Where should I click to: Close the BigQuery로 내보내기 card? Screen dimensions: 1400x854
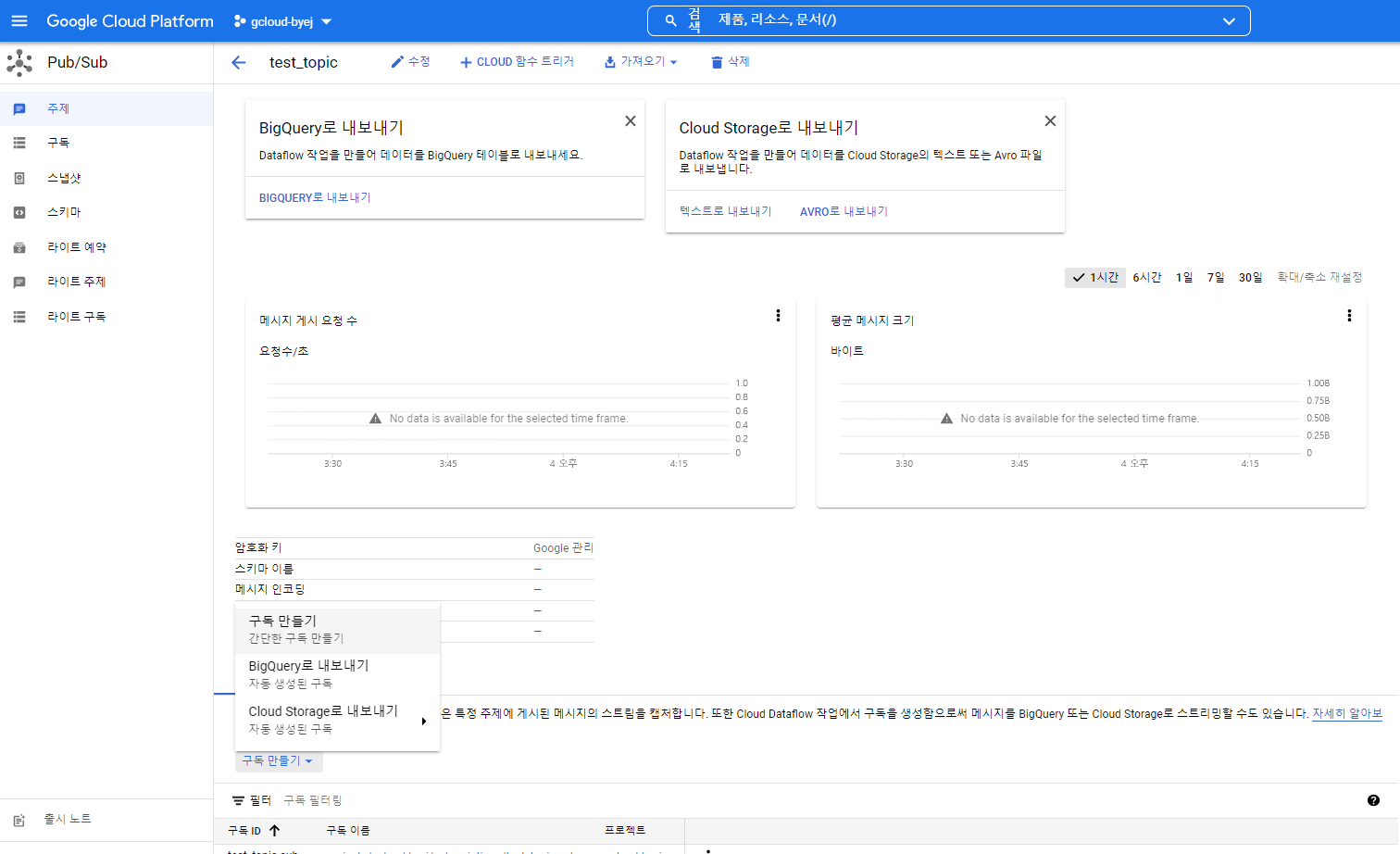coord(630,120)
